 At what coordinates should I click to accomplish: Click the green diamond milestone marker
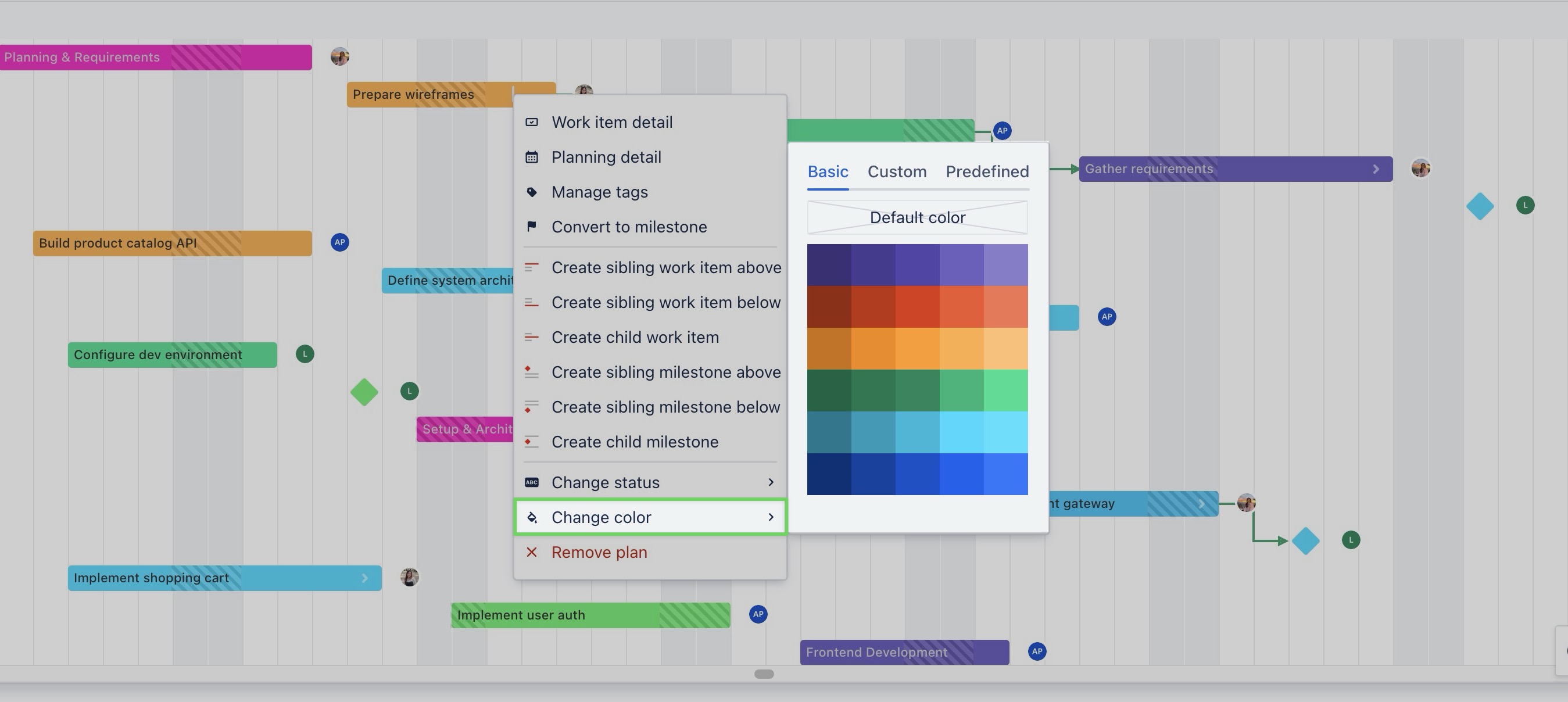(364, 392)
